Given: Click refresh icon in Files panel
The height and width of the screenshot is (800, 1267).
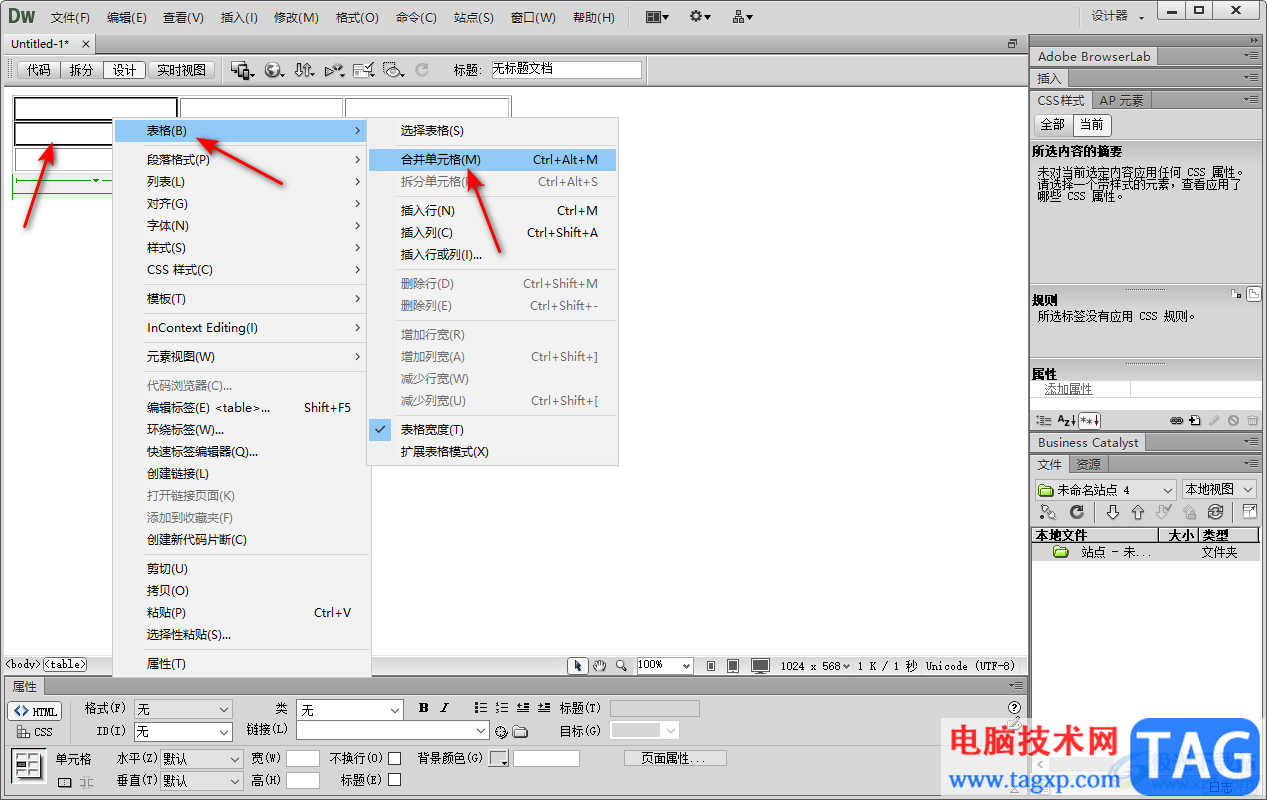Looking at the screenshot, I should [1077, 512].
